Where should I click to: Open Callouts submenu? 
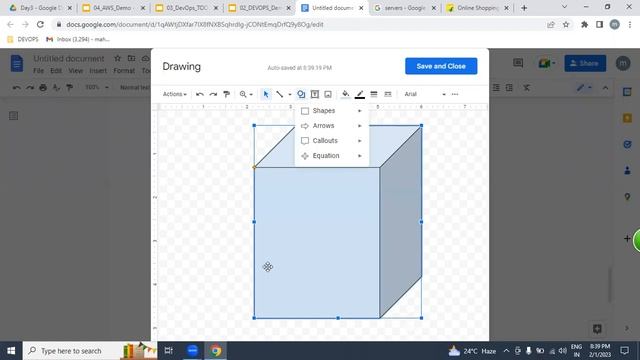pos(331,141)
